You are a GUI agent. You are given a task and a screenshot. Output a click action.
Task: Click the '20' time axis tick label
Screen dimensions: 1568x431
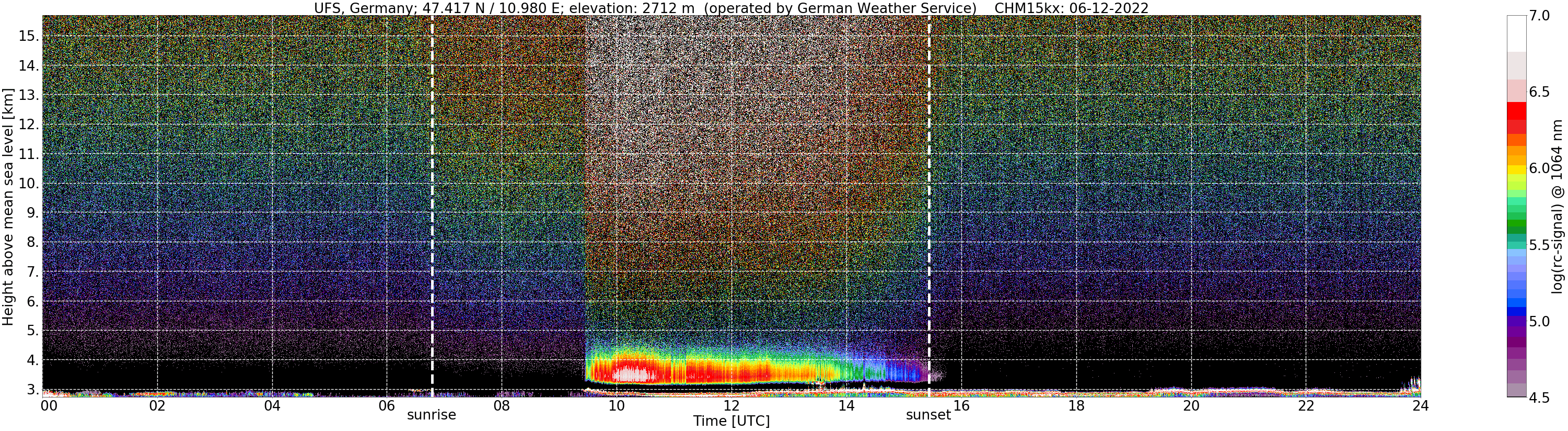[1191, 405]
